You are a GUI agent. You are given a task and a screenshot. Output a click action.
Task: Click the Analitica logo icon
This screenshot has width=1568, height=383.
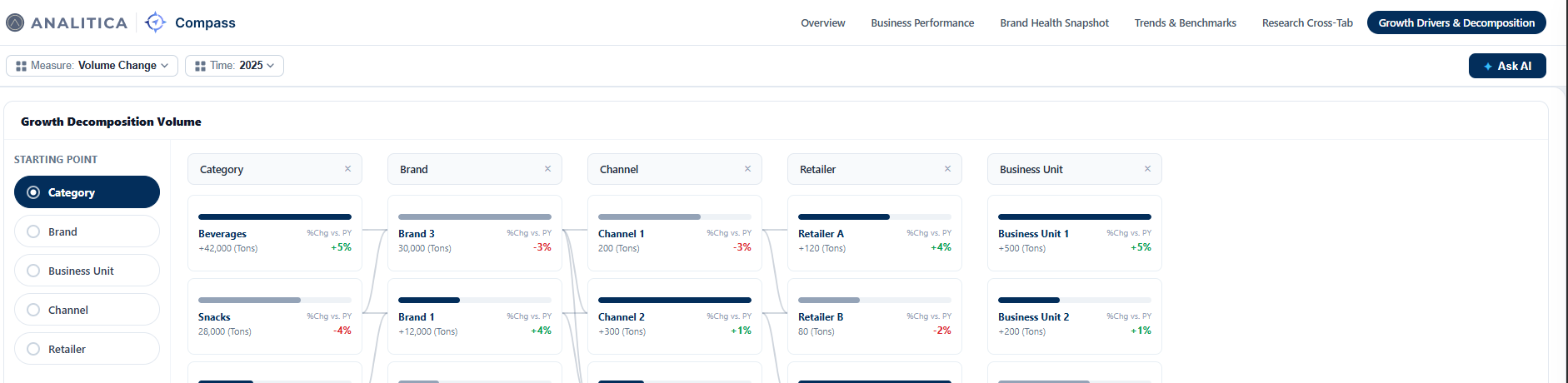15,22
